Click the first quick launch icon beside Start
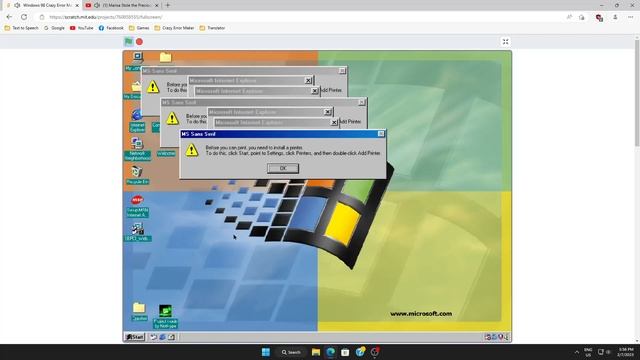This screenshot has height=360, width=640. tap(153, 337)
